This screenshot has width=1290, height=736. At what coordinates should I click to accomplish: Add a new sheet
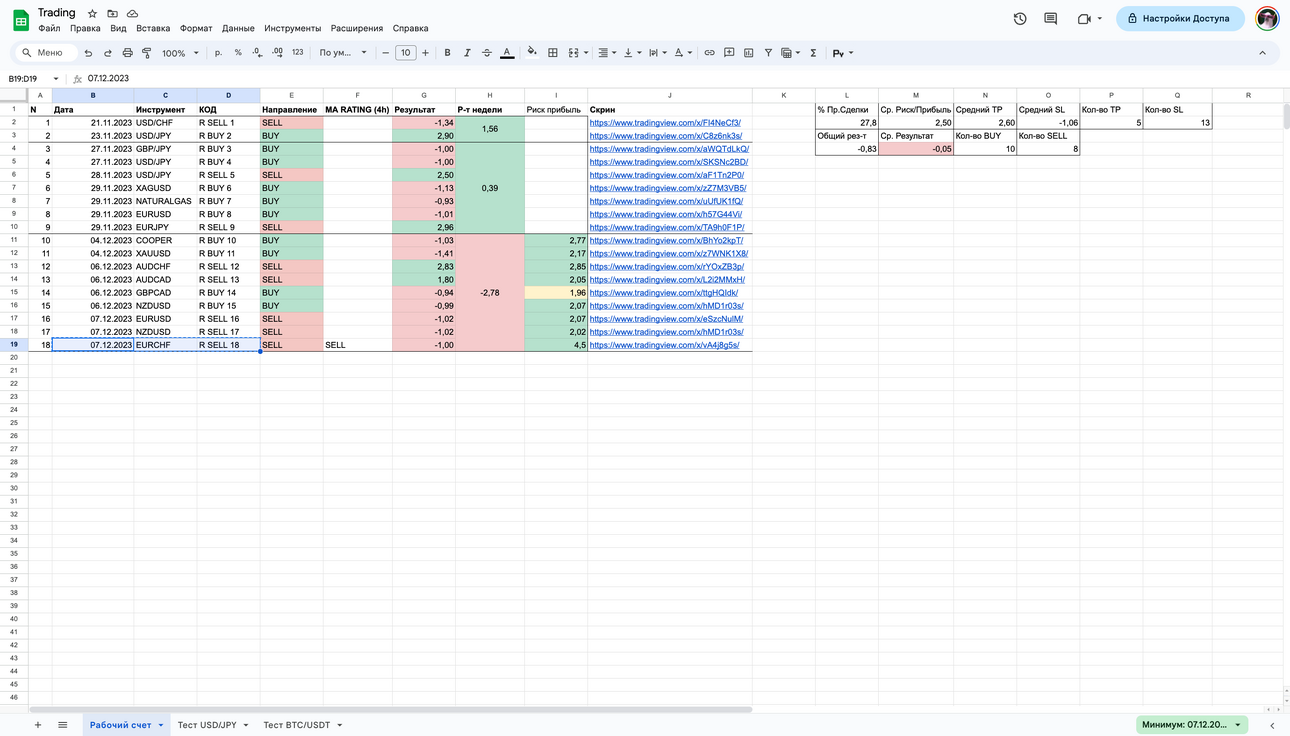[x=38, y=725]
